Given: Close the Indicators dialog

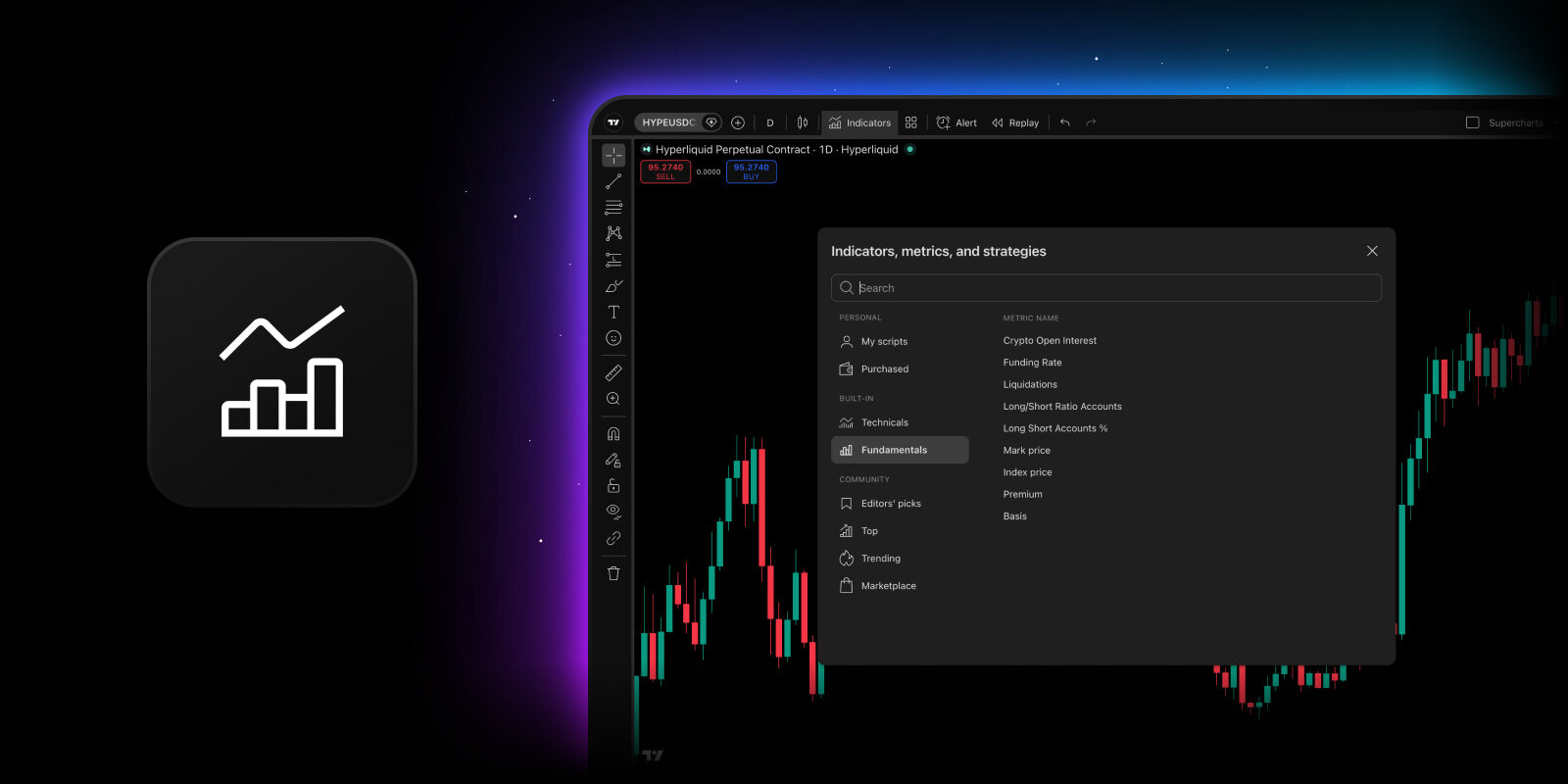Looking at the screenshot, I should pyautogui.click(x=1372, y=251).
